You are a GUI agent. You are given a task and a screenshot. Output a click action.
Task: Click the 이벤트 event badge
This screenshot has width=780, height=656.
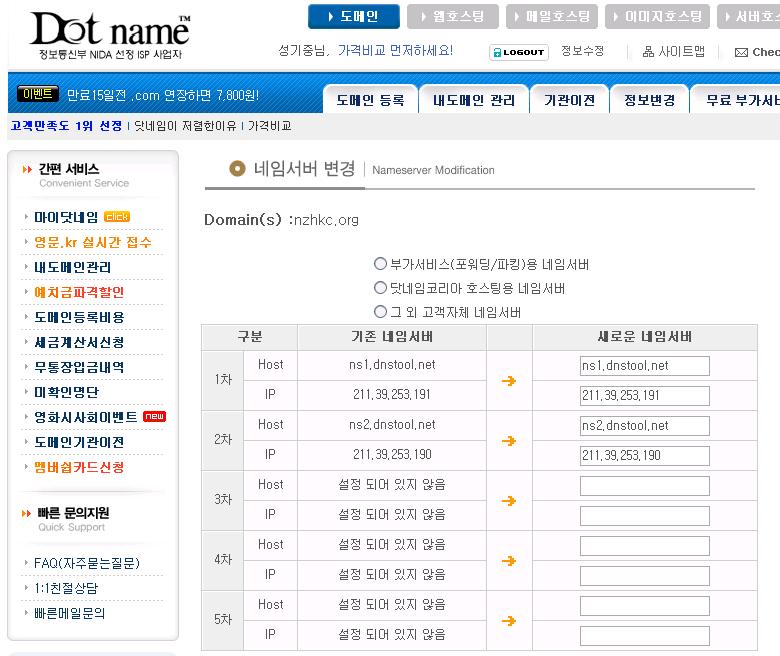pyautogui.click(x=38, y=95)
